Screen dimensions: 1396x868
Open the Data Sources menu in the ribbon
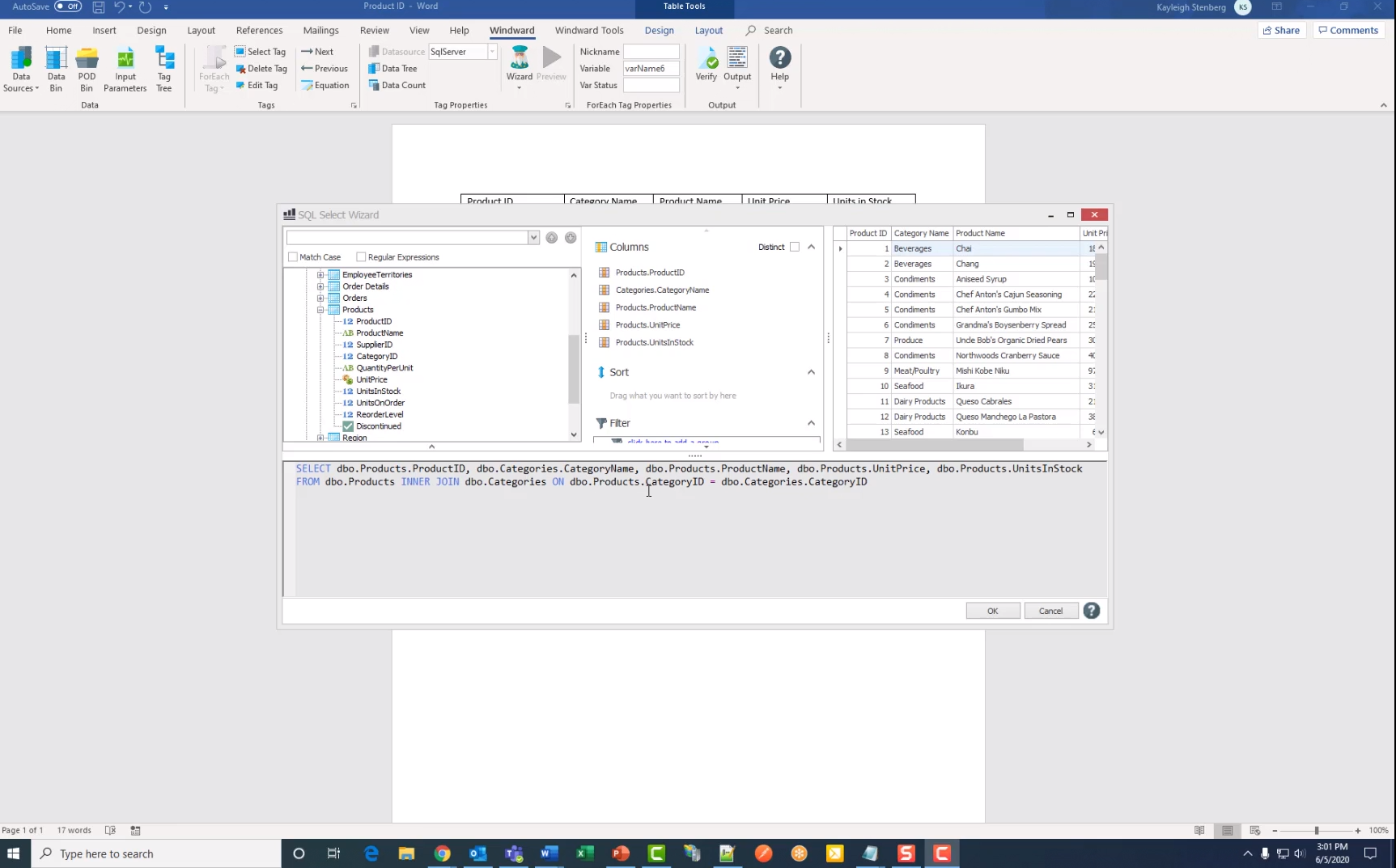pos(21,70)
